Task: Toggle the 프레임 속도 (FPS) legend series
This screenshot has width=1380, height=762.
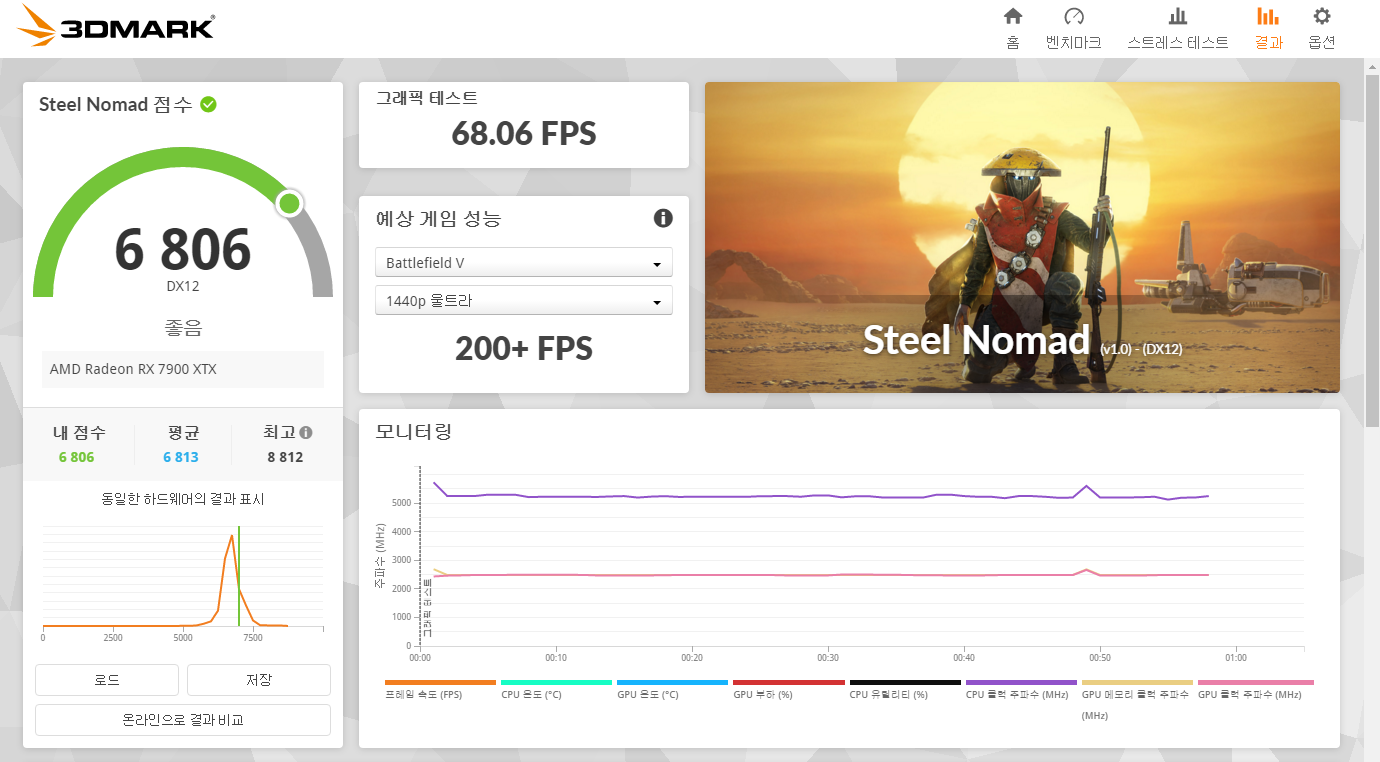Action: coord(440,689)
